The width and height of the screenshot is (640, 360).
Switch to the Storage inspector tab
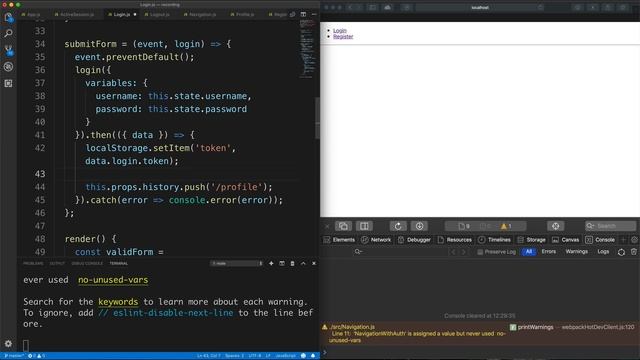pyautogui.click(x=531, y=240)
